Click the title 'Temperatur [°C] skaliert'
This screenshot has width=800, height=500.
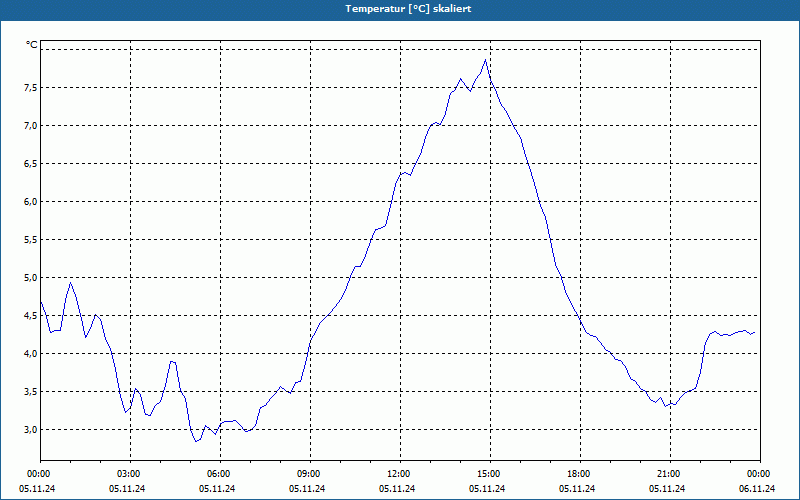(x=408, y=9)
